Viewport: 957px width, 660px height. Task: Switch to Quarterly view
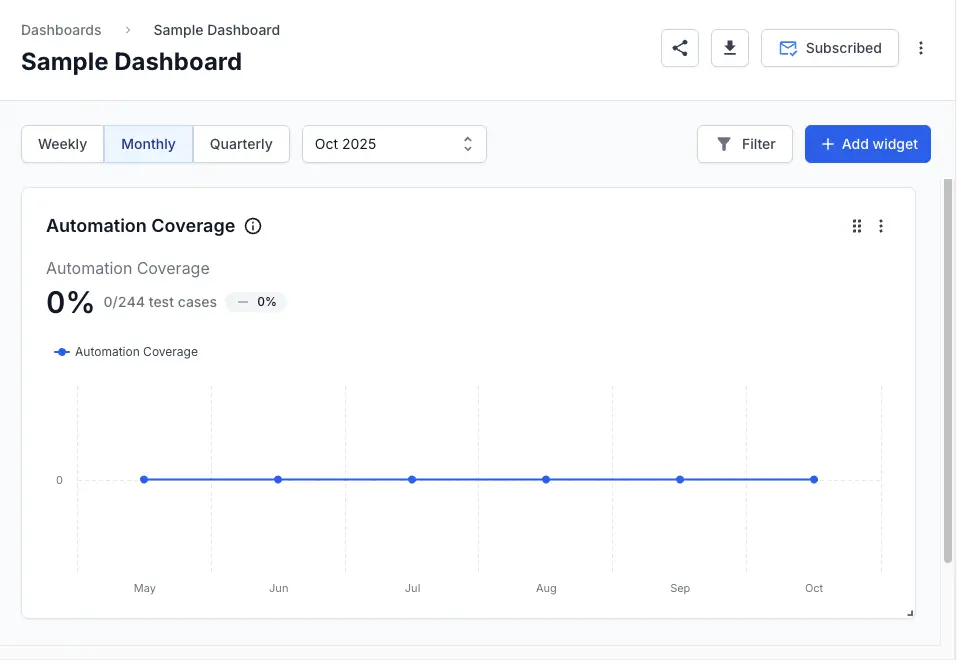point(241,144)
